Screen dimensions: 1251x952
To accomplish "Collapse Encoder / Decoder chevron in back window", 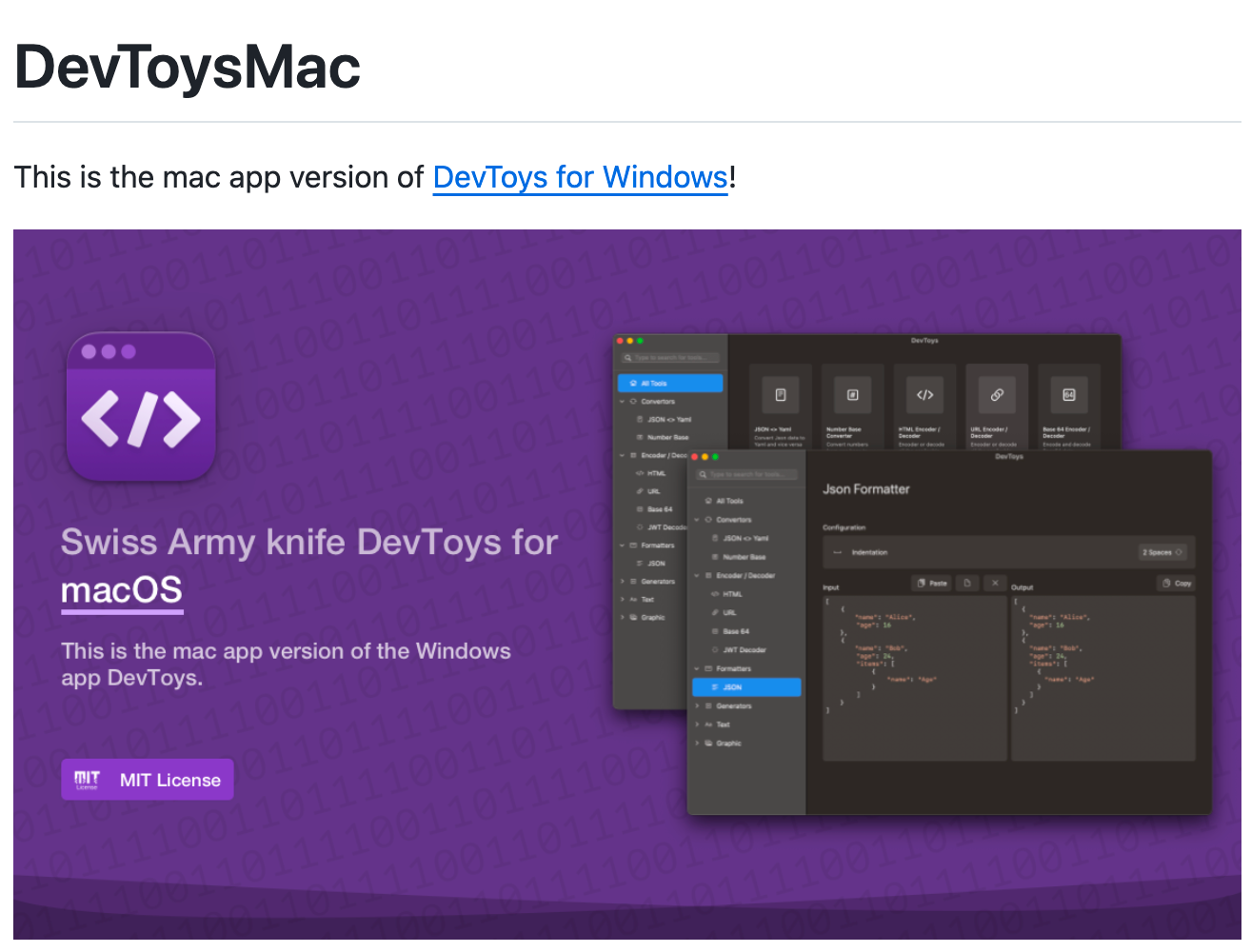I will click(x=623, y=456).
